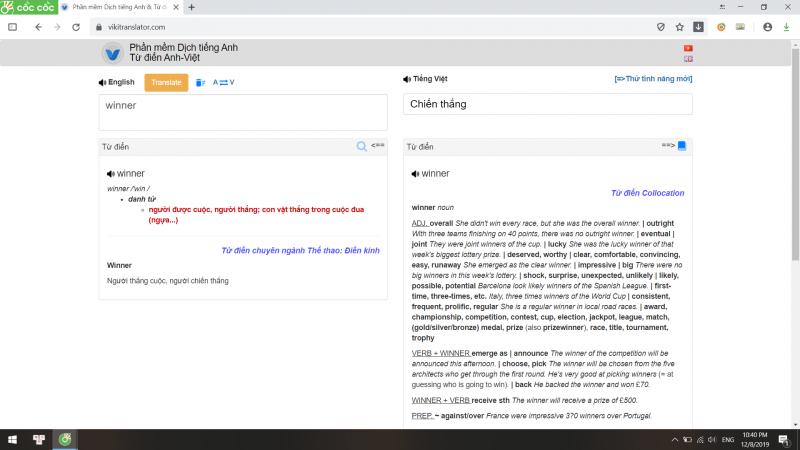Click the media icon left of minimize
This screenshot has height=450, width=800.
tap(722, 7)
